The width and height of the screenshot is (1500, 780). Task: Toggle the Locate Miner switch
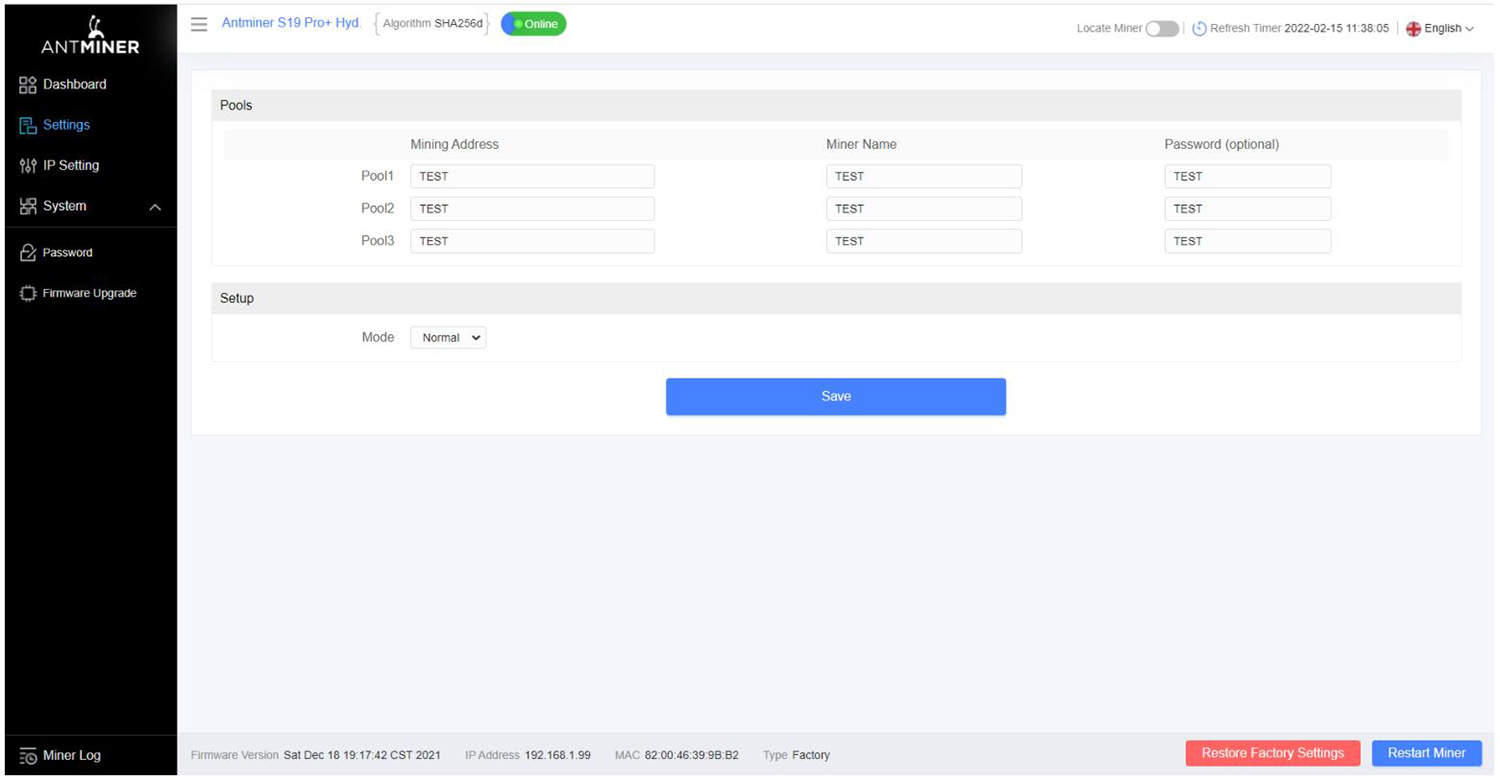click(x=1162, y=29)
